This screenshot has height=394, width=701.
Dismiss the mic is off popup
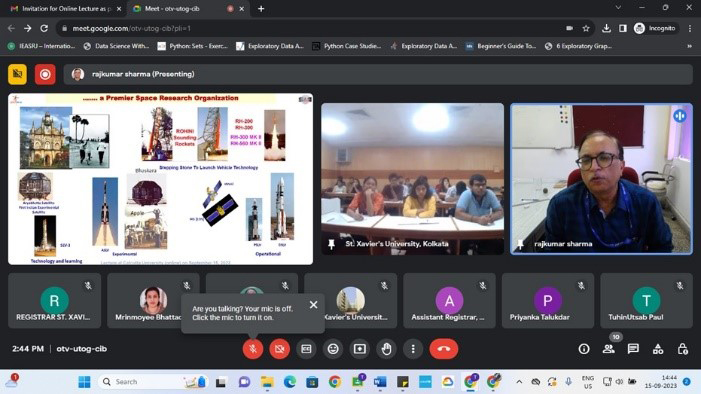point(313,305)
